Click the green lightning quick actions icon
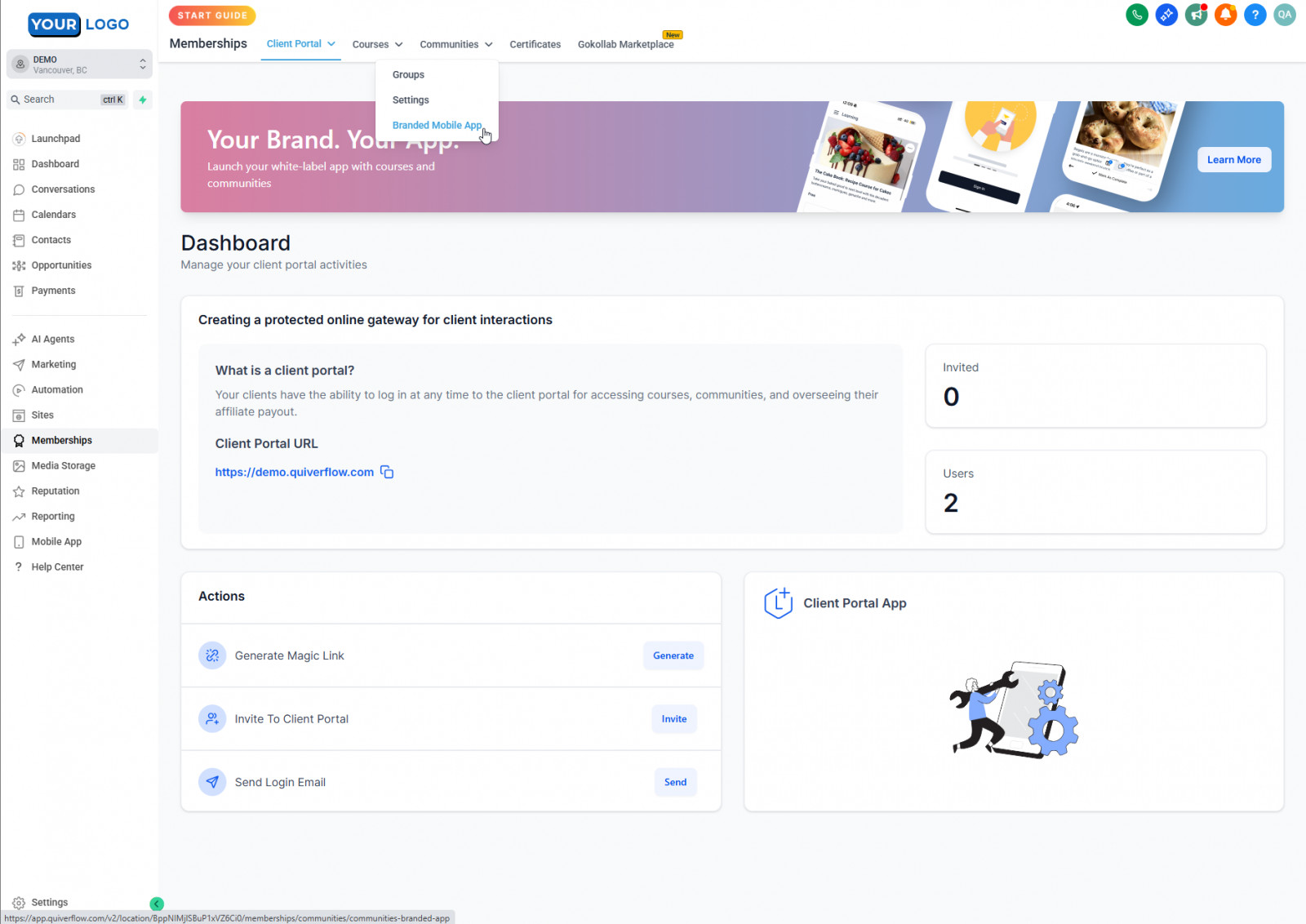This screenshot has height=924, width=1306. (x=143, y=100)
